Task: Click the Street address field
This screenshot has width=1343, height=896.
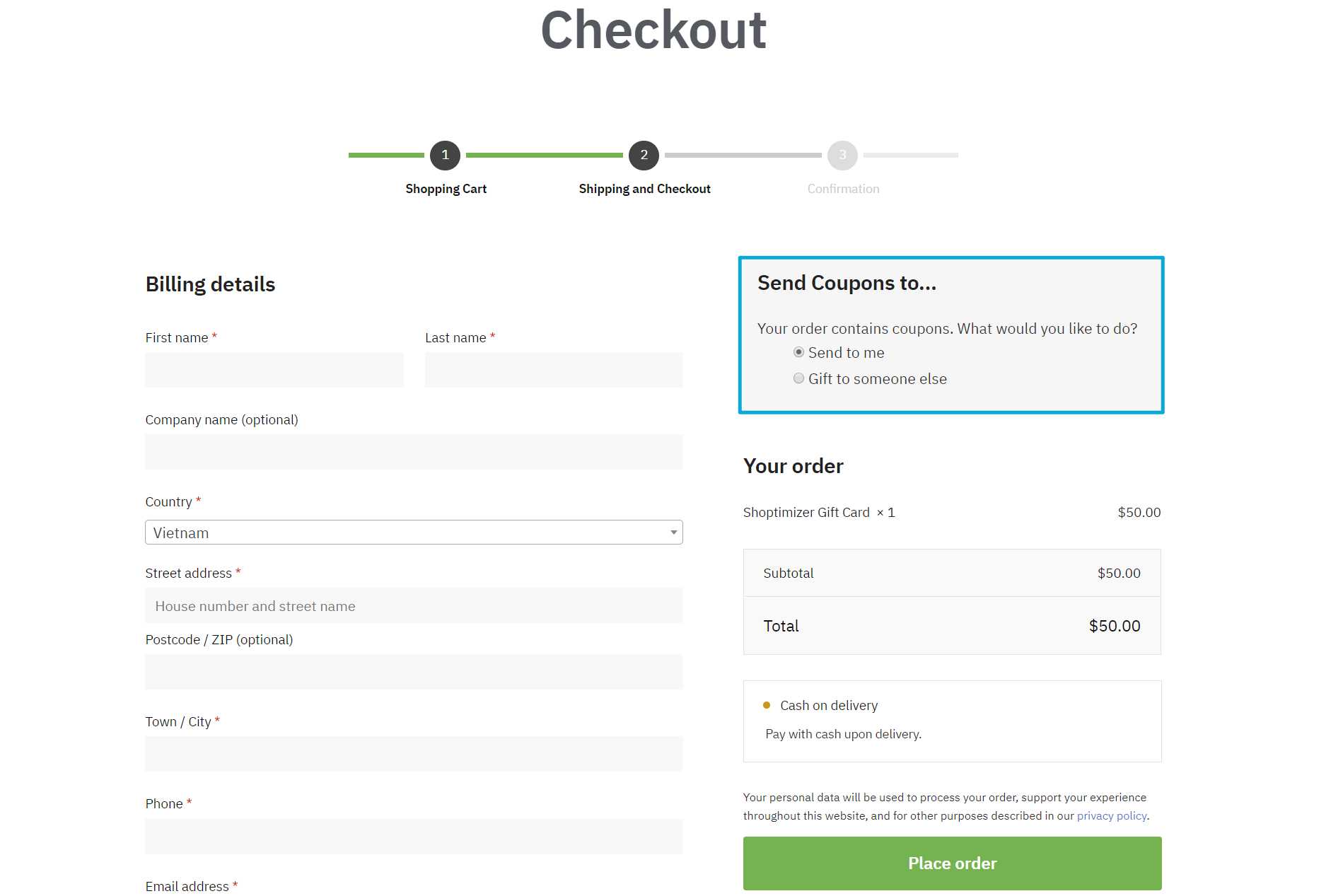Action: (414, 605)
